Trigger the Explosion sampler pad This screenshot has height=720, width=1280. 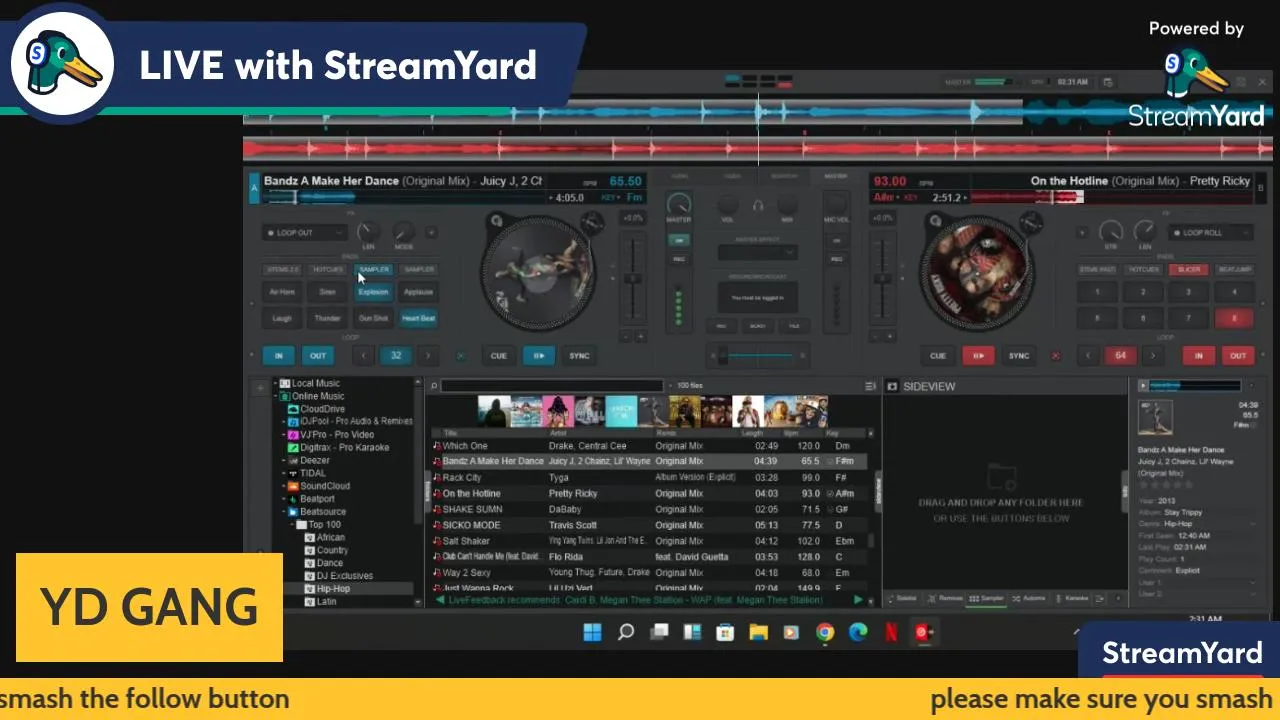point(373,292)
